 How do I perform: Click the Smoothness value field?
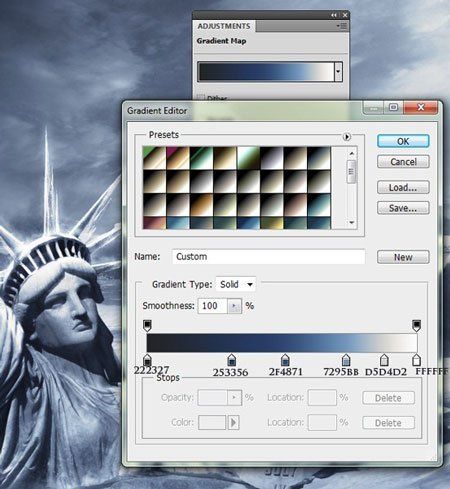click(x=212, y=306)
